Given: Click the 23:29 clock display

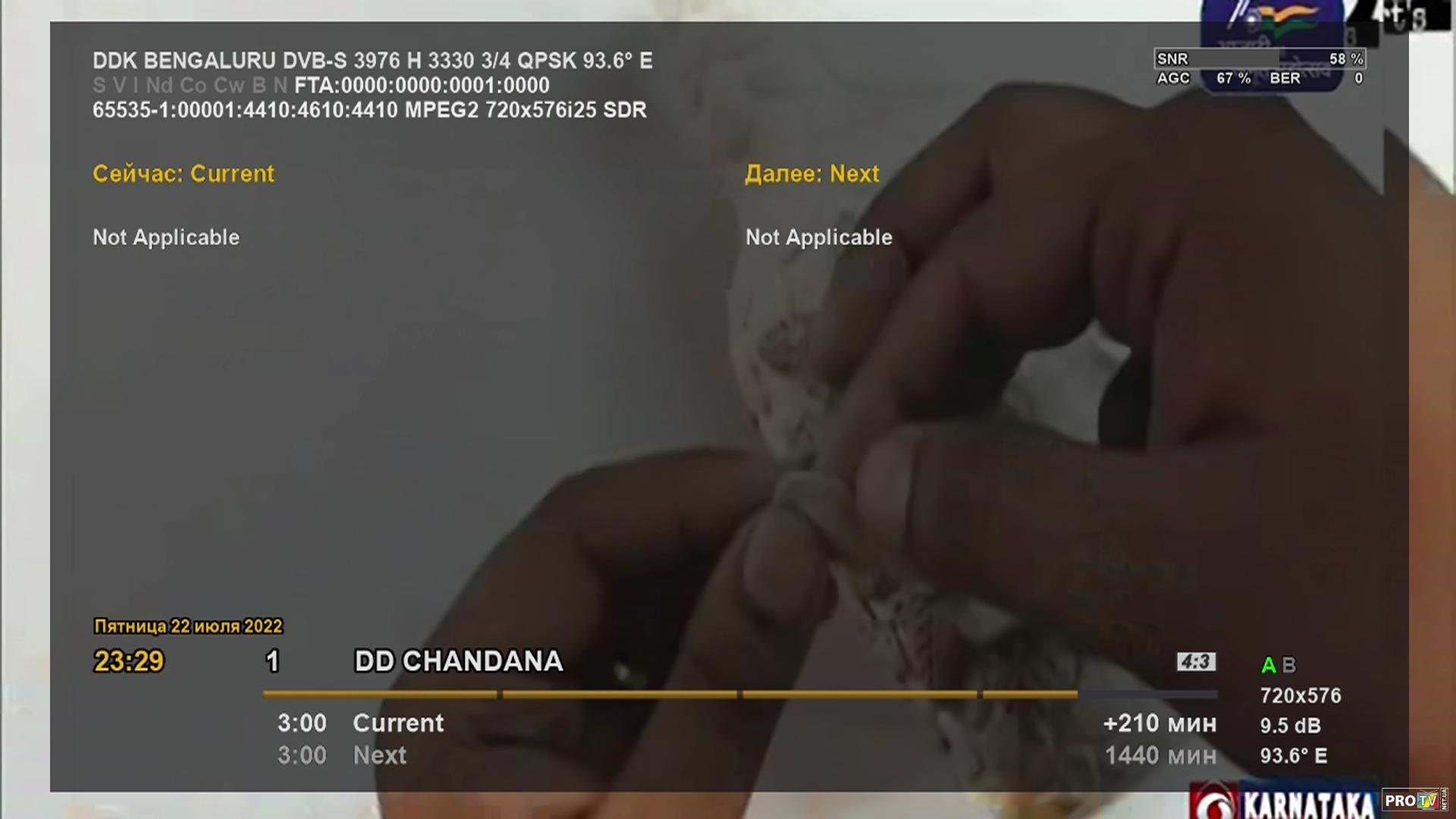Looking at the screenshot, I should click(129, 661).
